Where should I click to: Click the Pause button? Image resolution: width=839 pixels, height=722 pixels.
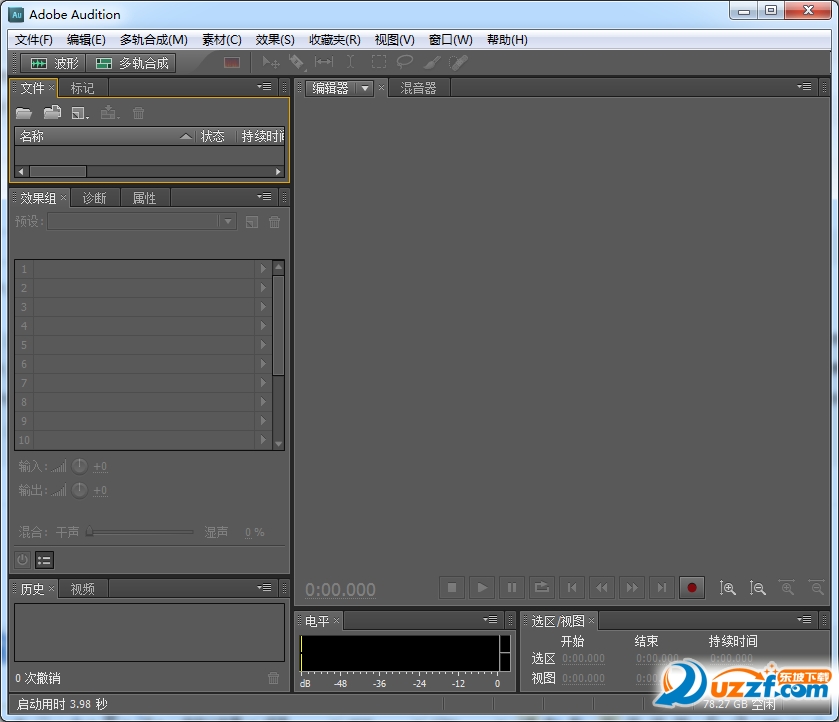click(512, 588)
